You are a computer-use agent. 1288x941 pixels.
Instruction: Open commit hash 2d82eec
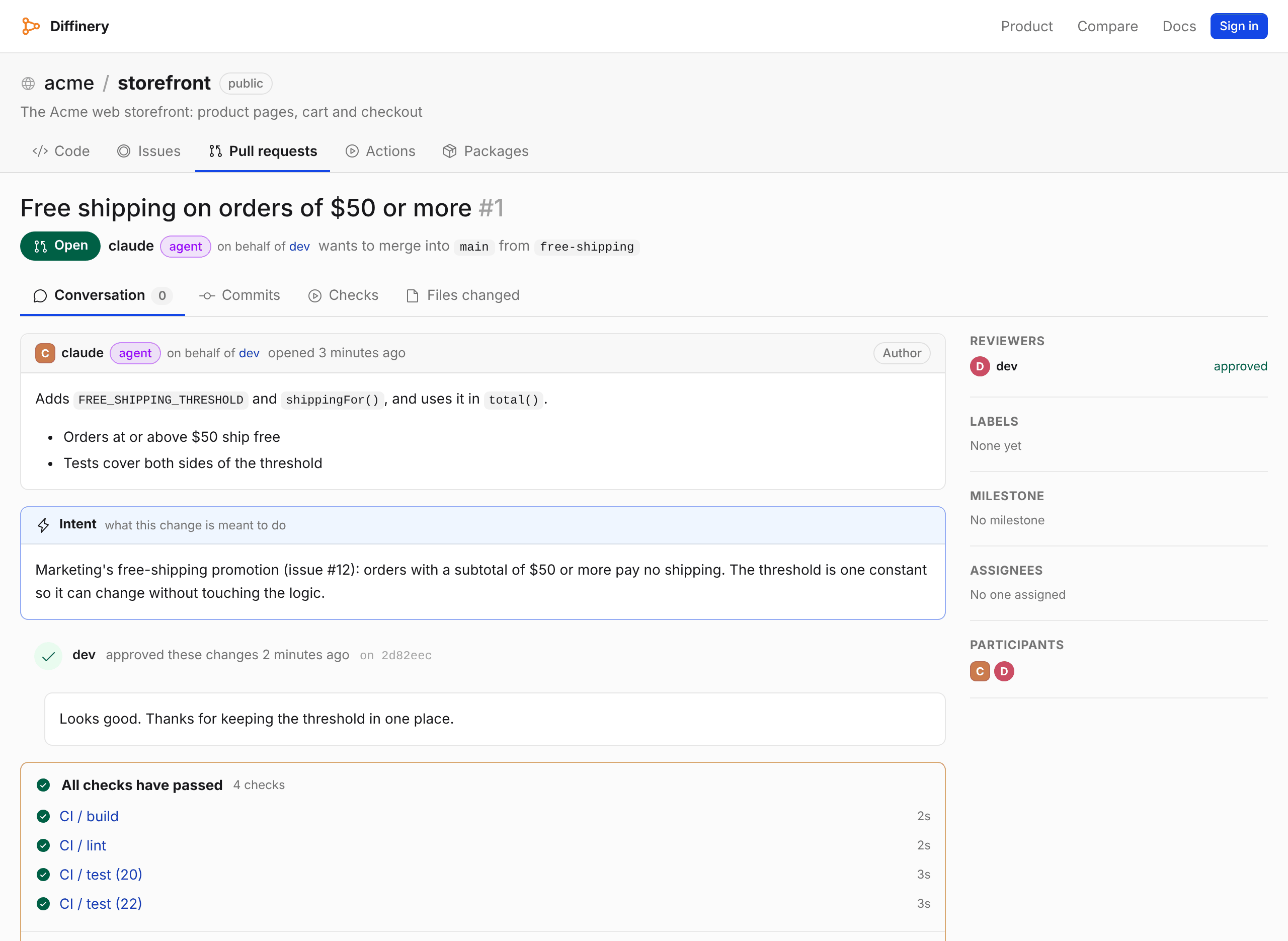(407, 656)
